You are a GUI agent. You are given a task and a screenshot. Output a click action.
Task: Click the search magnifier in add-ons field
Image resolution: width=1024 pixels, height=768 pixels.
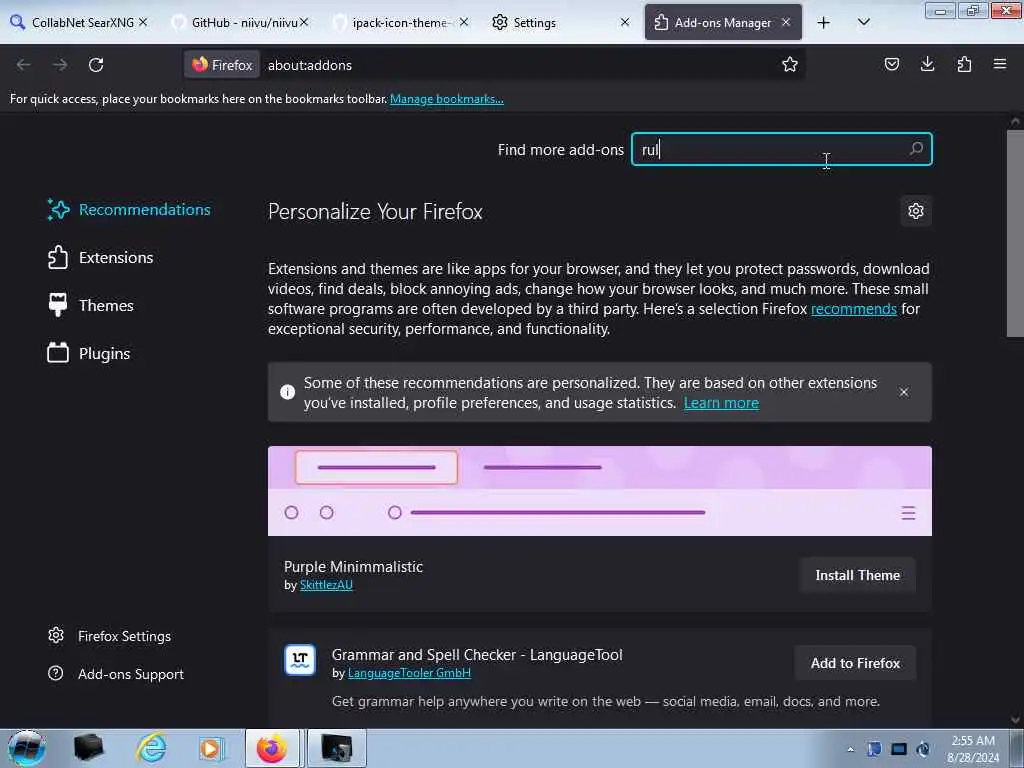tap(916, 149)
